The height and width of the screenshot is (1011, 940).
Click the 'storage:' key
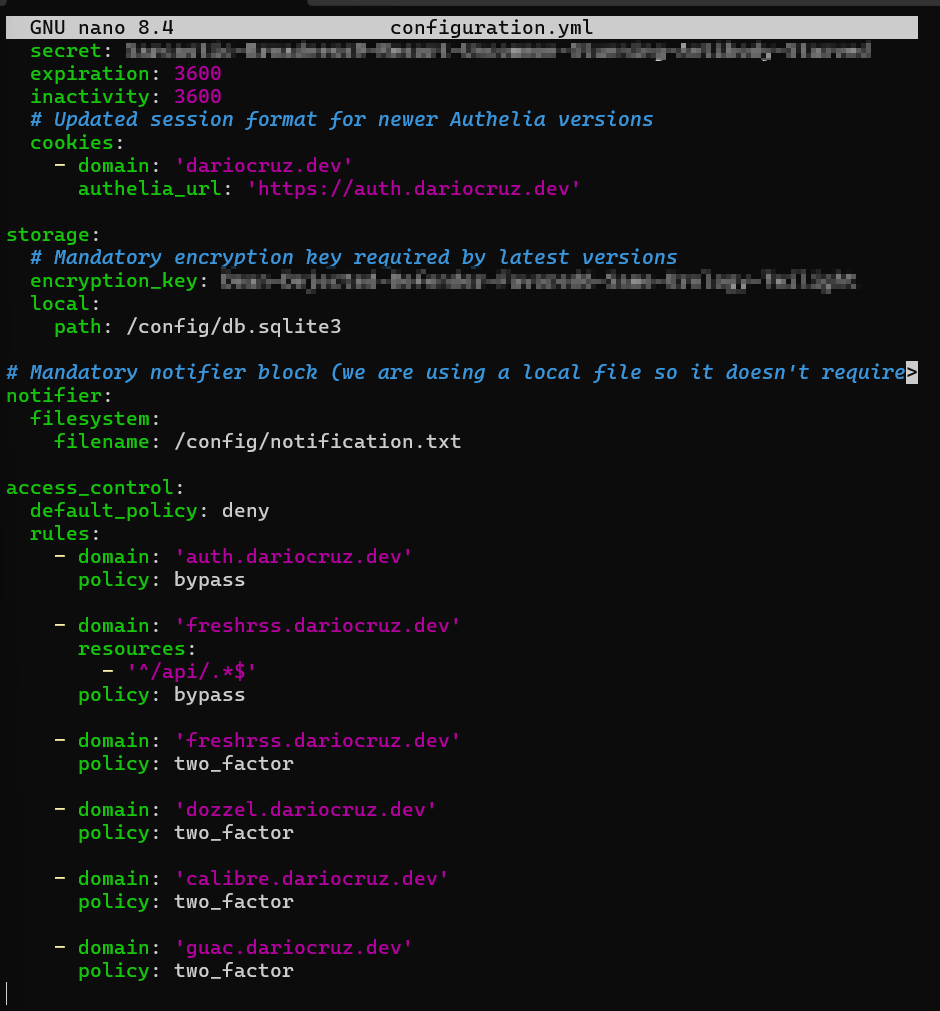click(53, 235)
